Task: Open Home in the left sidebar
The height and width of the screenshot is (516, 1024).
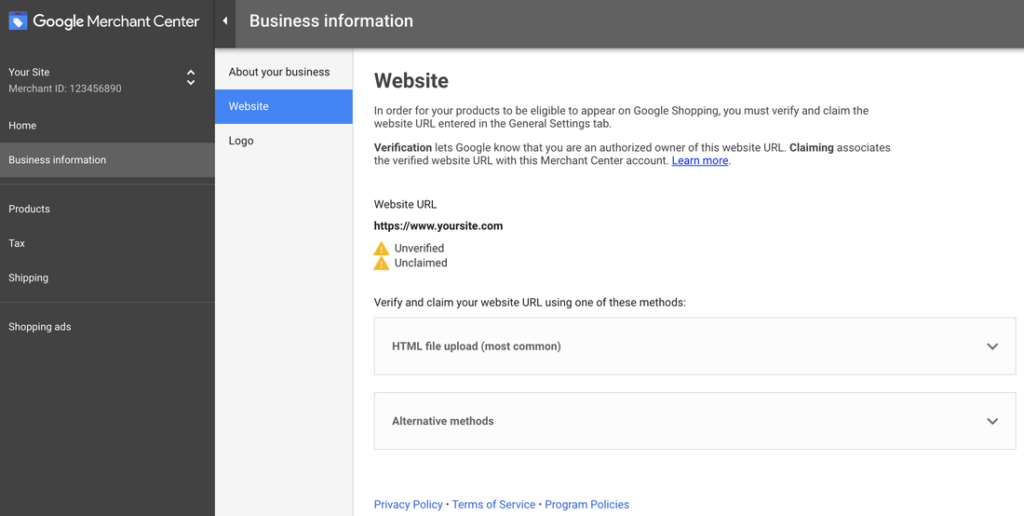Action: 22,125
